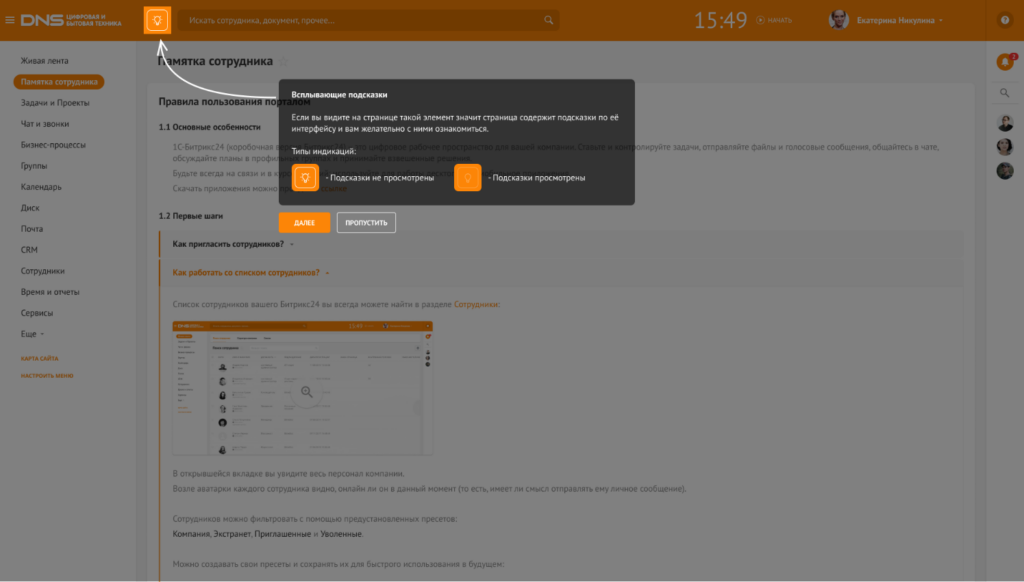Open the Екатерина Никулина user dropdown
Image resolution: width=1024 pixels, height=582 pixels.
coord(900,20)
